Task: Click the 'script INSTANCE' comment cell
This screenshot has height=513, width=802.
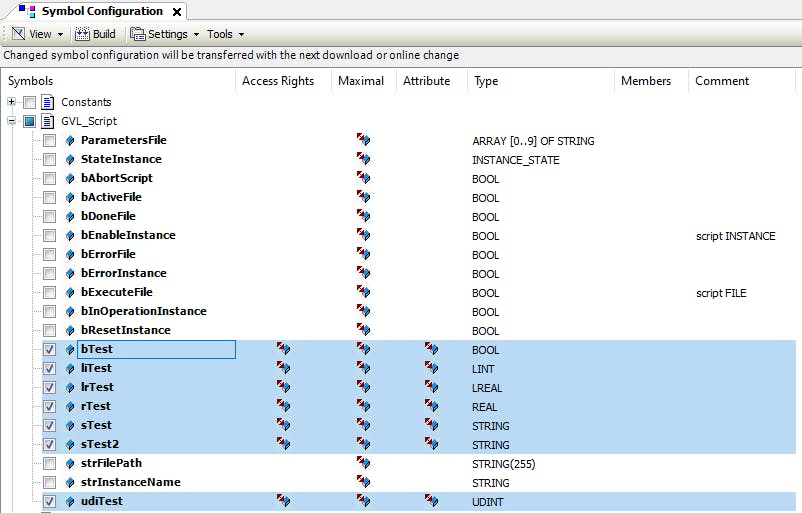Action: click(736, 236)
